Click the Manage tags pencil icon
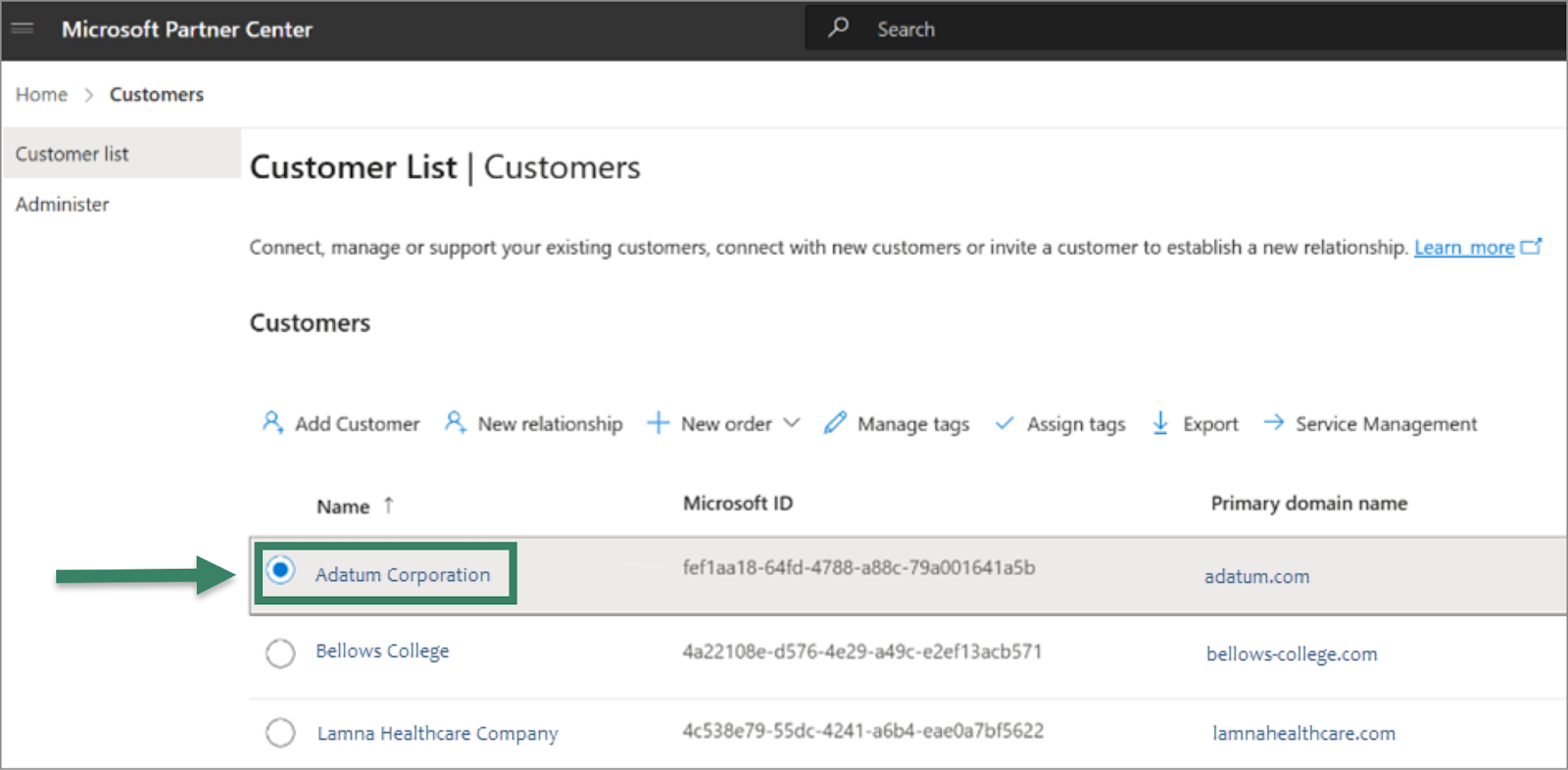The width and height of the screenshot is (1568, 770). pyautogui.click(x=835, y=422)
